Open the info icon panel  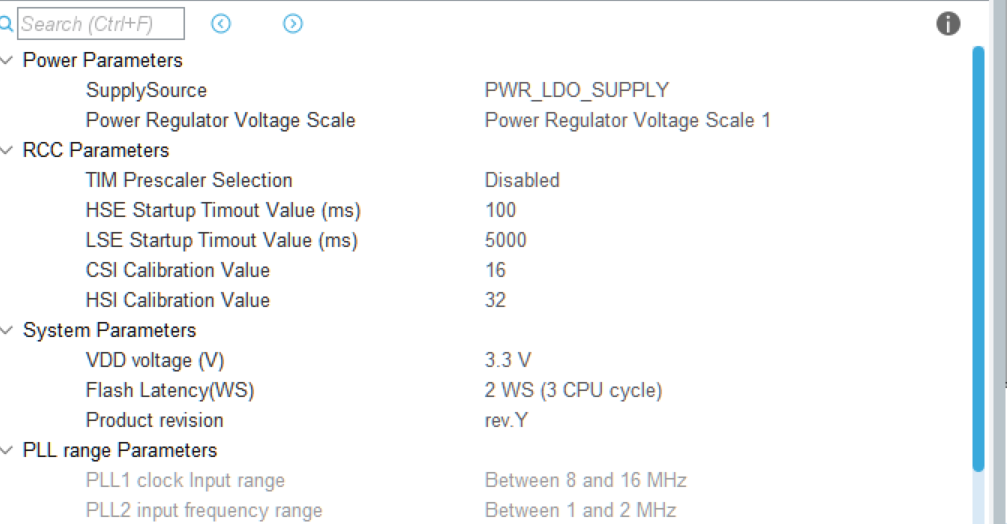pyautogui.click(x=948, y=24)
